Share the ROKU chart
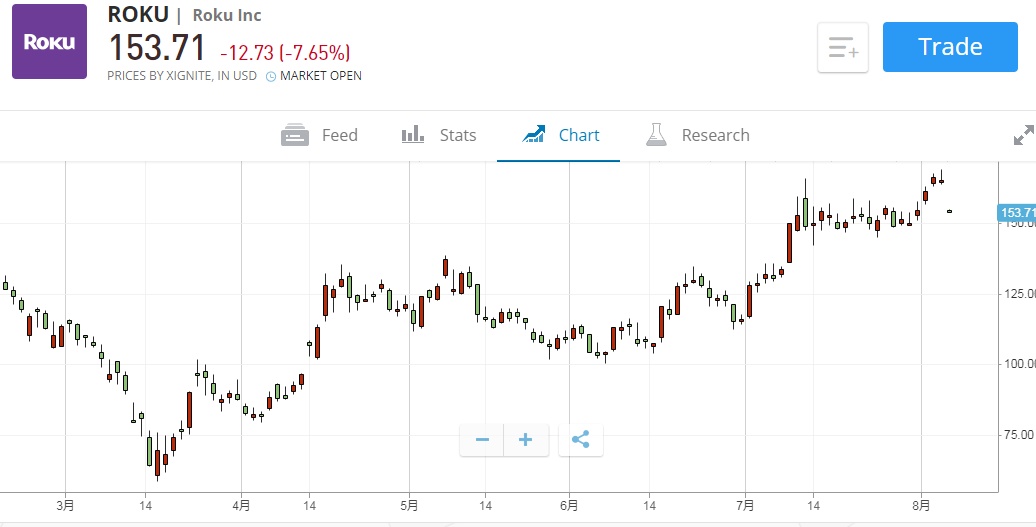1036x527 pixels. [581, 439]
